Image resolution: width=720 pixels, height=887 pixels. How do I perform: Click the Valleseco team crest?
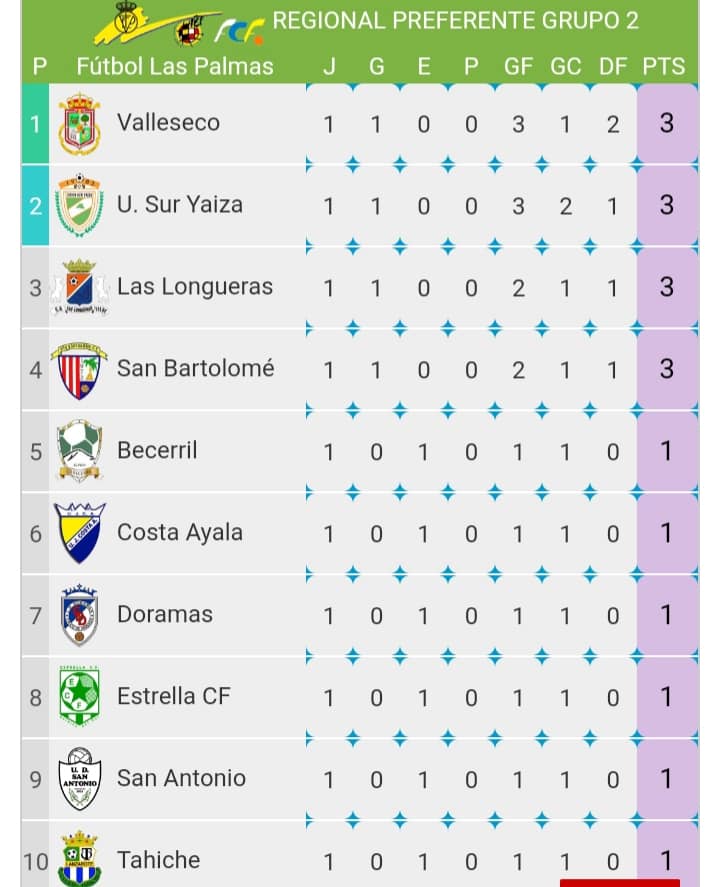[x=80, y=124]
